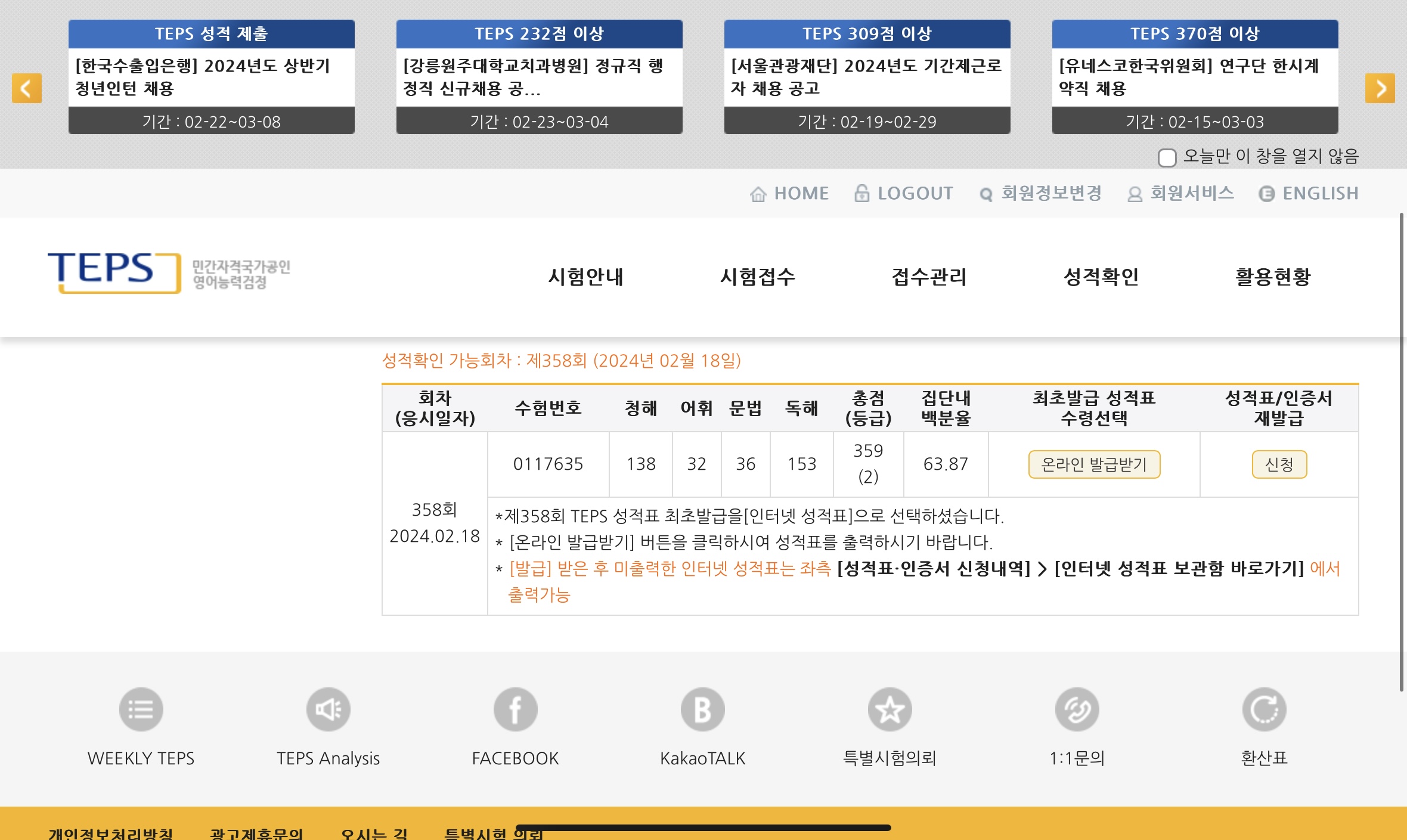The height and width of the screenshot is (840, 1407).
Task: Go to the next job banner slide
Action: tap(1380, 88)
